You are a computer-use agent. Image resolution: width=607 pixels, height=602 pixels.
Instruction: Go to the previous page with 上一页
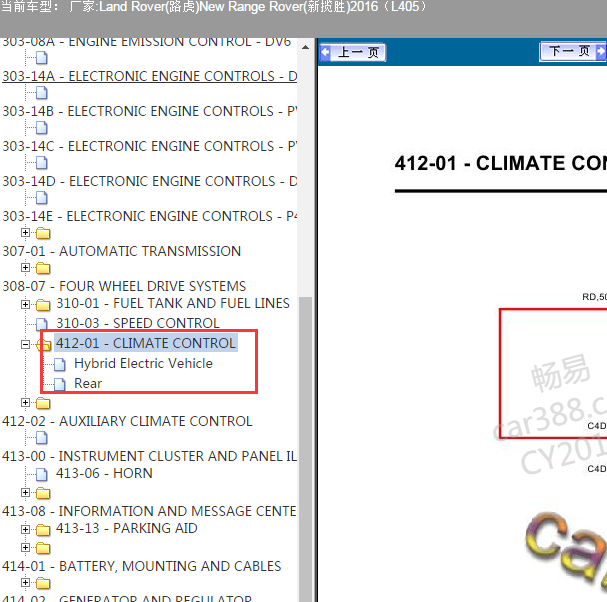point(352,52)
